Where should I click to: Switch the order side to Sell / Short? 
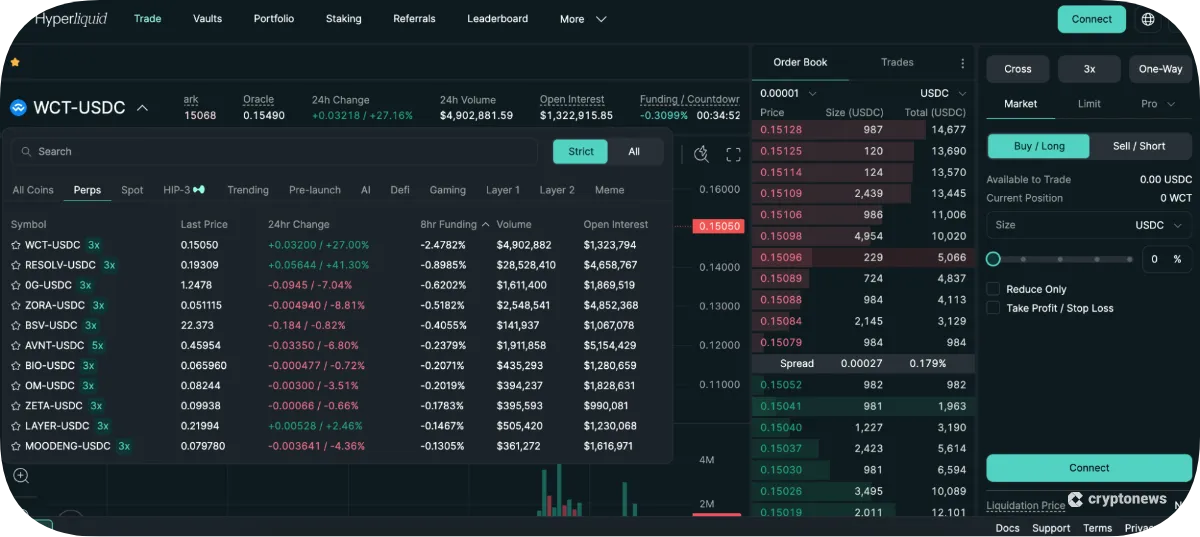coord(1139,146)
